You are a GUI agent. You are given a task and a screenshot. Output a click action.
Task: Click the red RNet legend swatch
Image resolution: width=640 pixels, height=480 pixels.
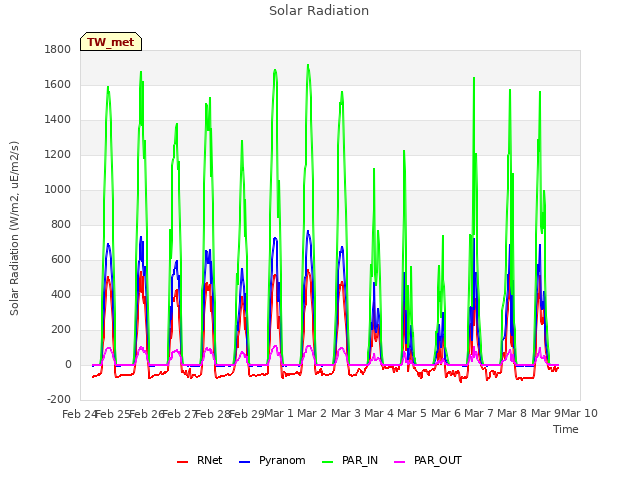[182, 462]
